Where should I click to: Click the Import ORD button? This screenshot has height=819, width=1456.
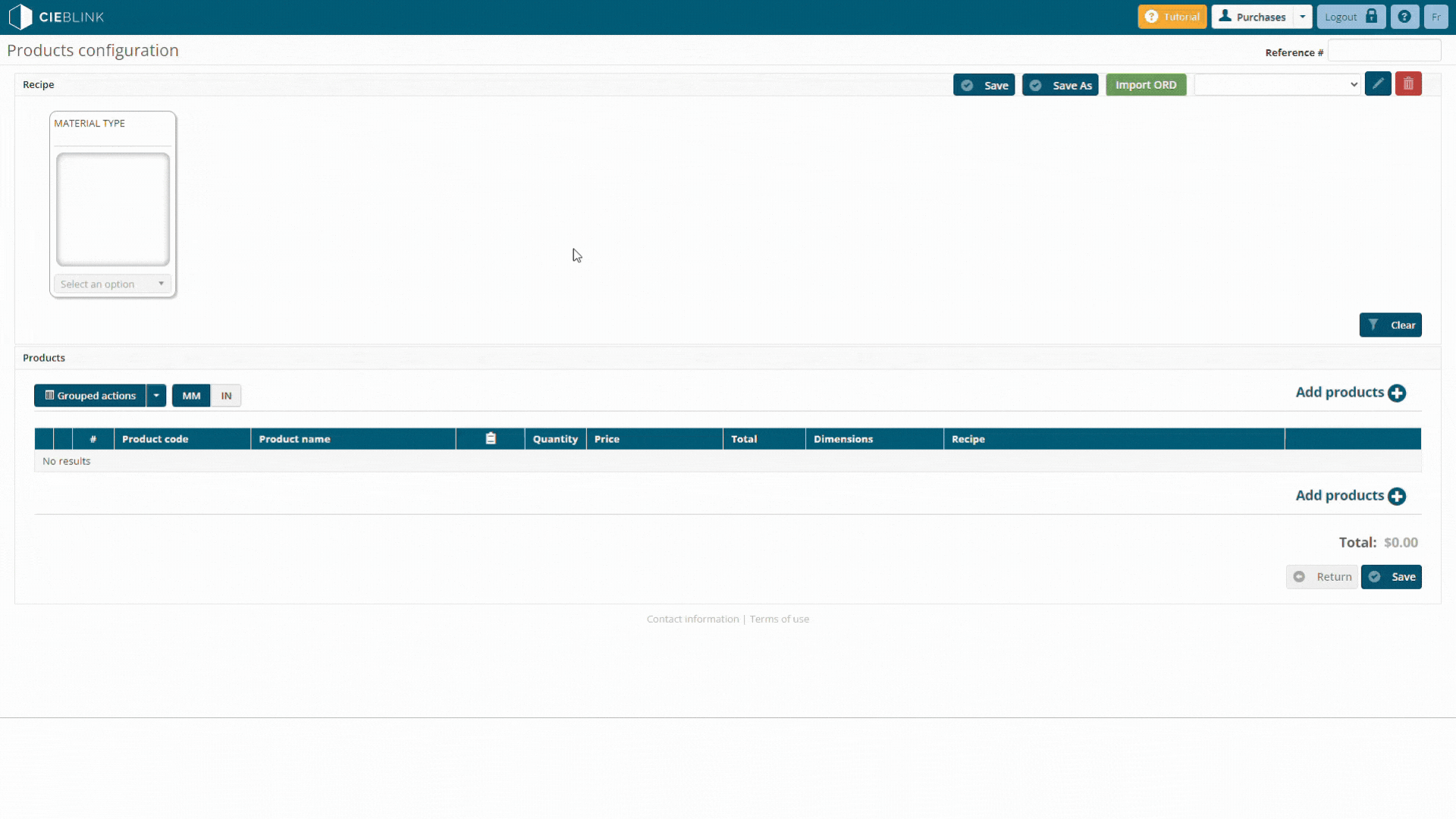[1145, 85]
